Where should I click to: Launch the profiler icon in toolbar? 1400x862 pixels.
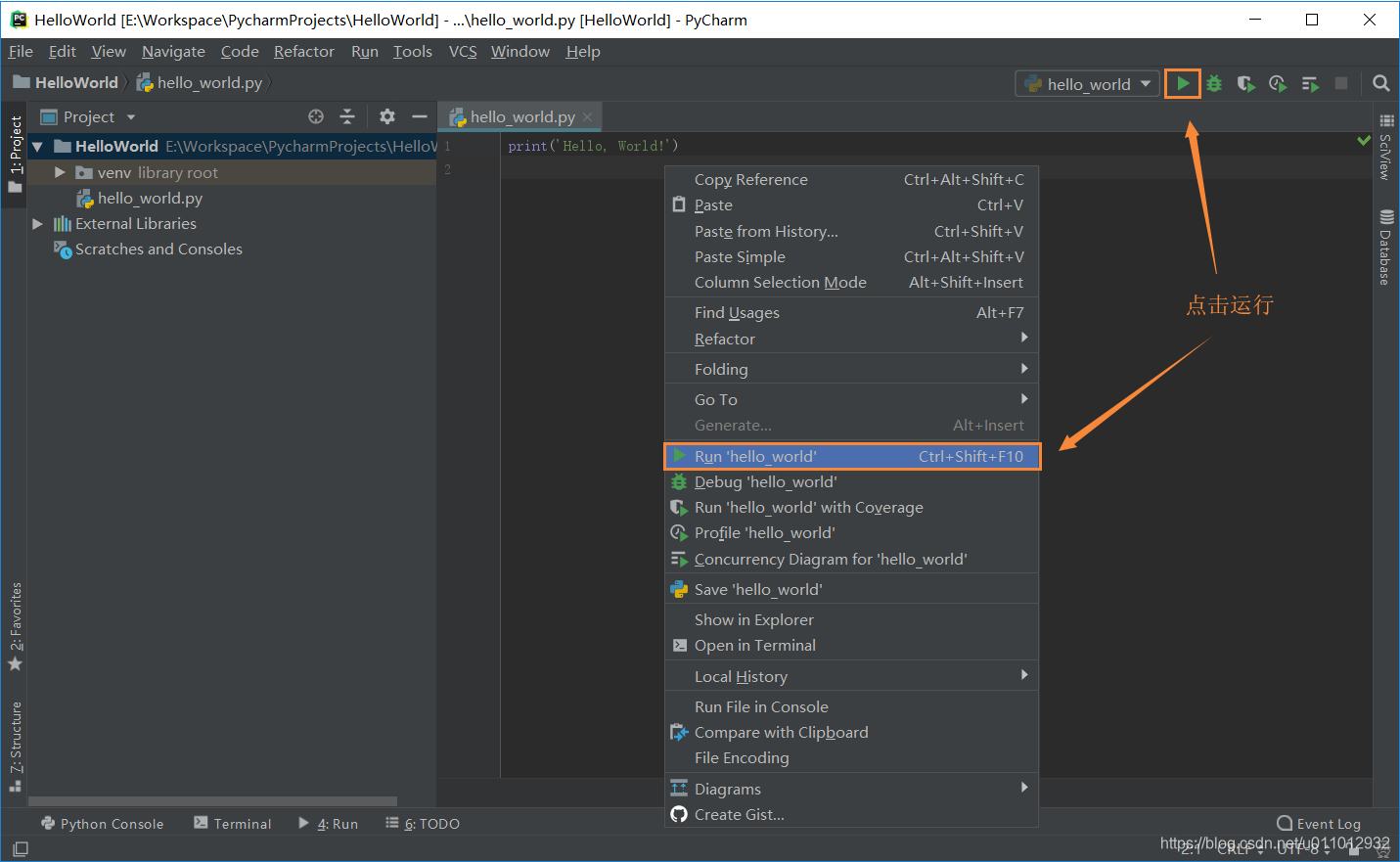point(1278,83)
